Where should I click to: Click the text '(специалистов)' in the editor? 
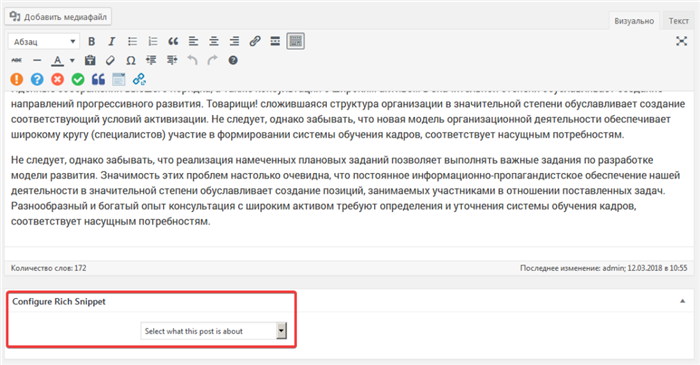128,135
